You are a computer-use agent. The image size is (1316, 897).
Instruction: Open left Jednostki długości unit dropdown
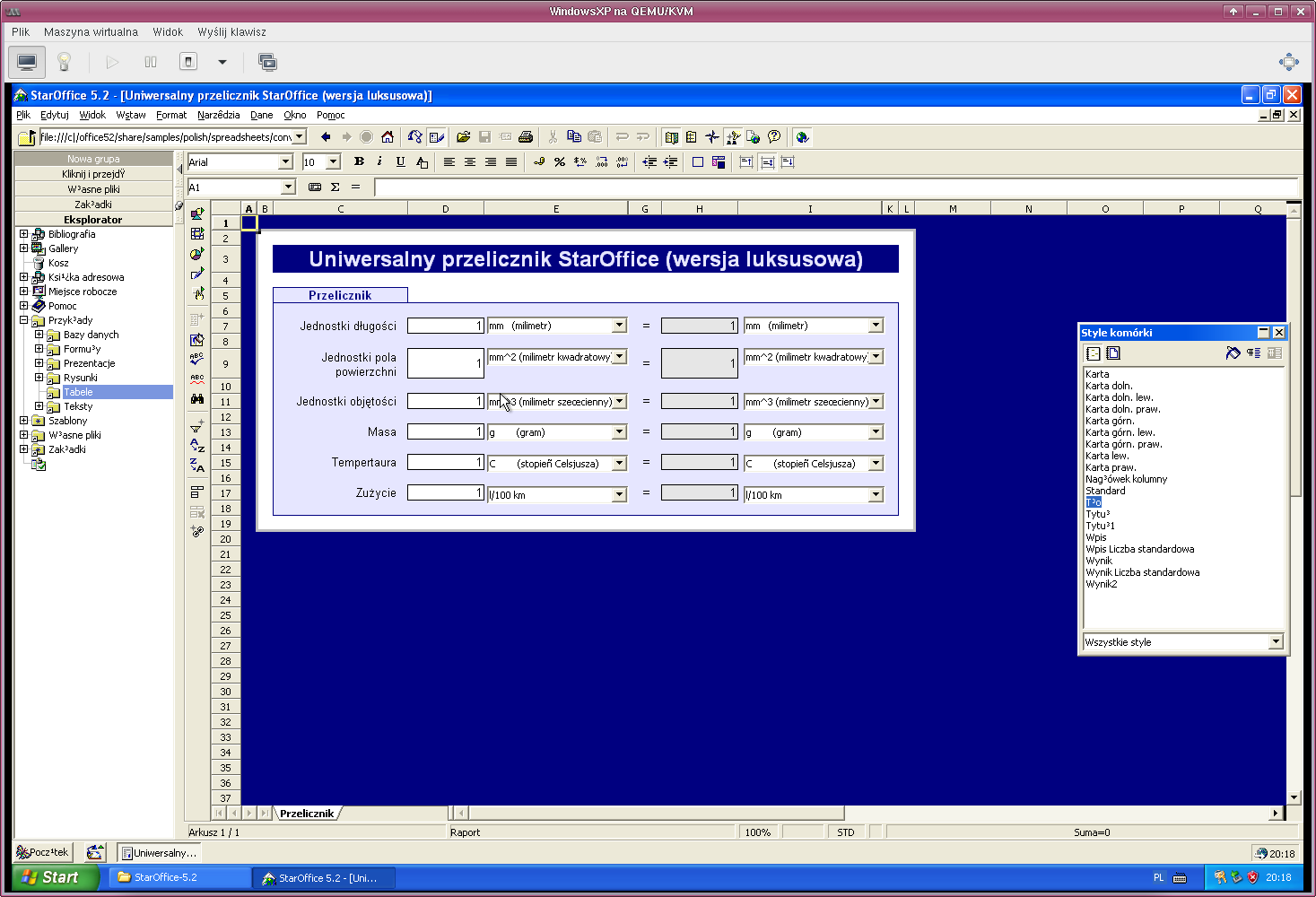[619, 326]
